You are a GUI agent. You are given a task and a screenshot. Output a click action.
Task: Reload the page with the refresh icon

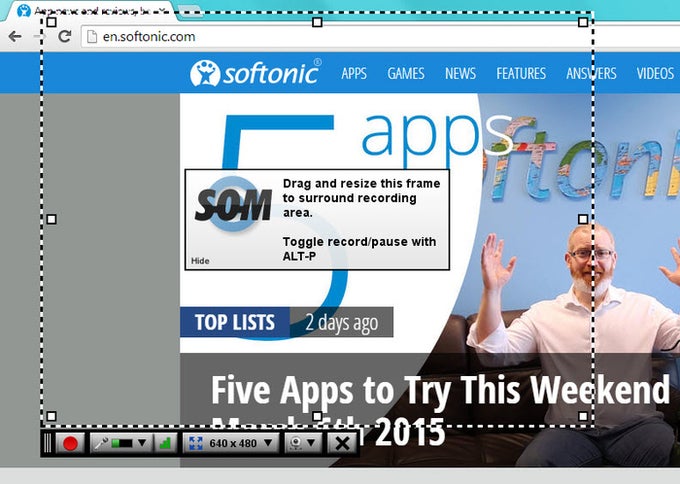click(65, 36)
